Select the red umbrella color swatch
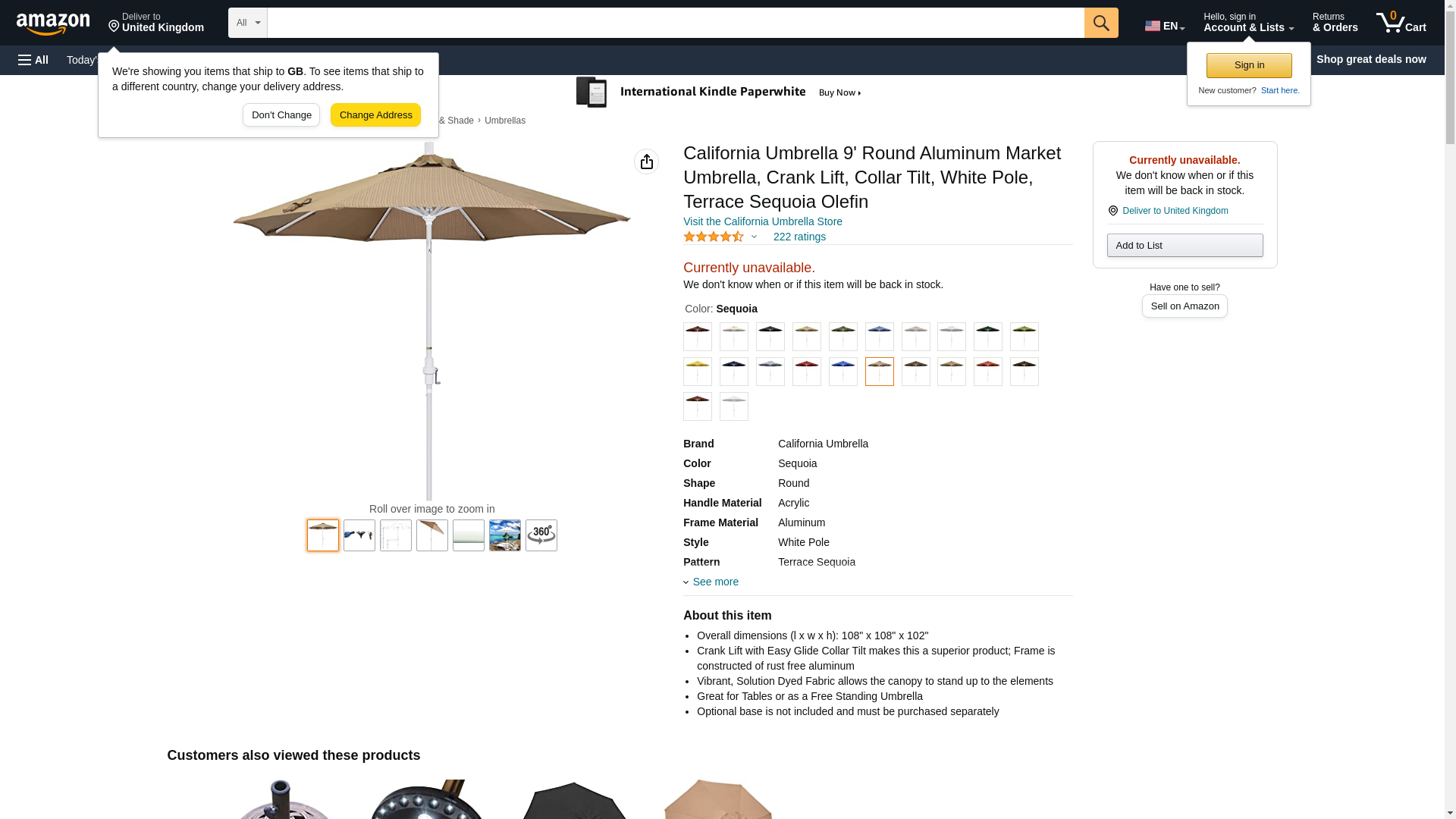 806,372
